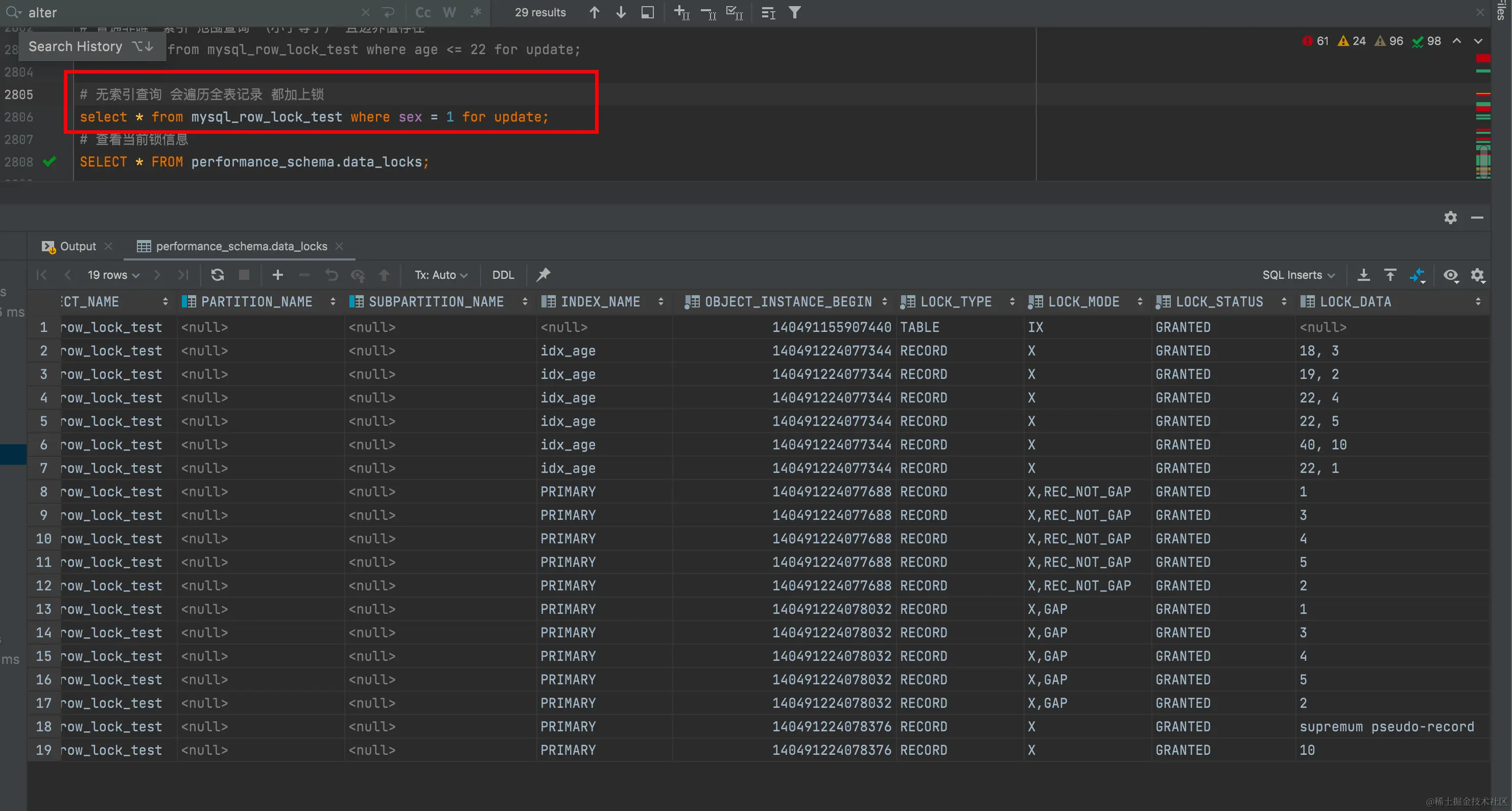Image resolution: width=1512 pixels, height=811 pixels.
Task: Open the search filter funnel icon
Action: (x=794, y=12)
